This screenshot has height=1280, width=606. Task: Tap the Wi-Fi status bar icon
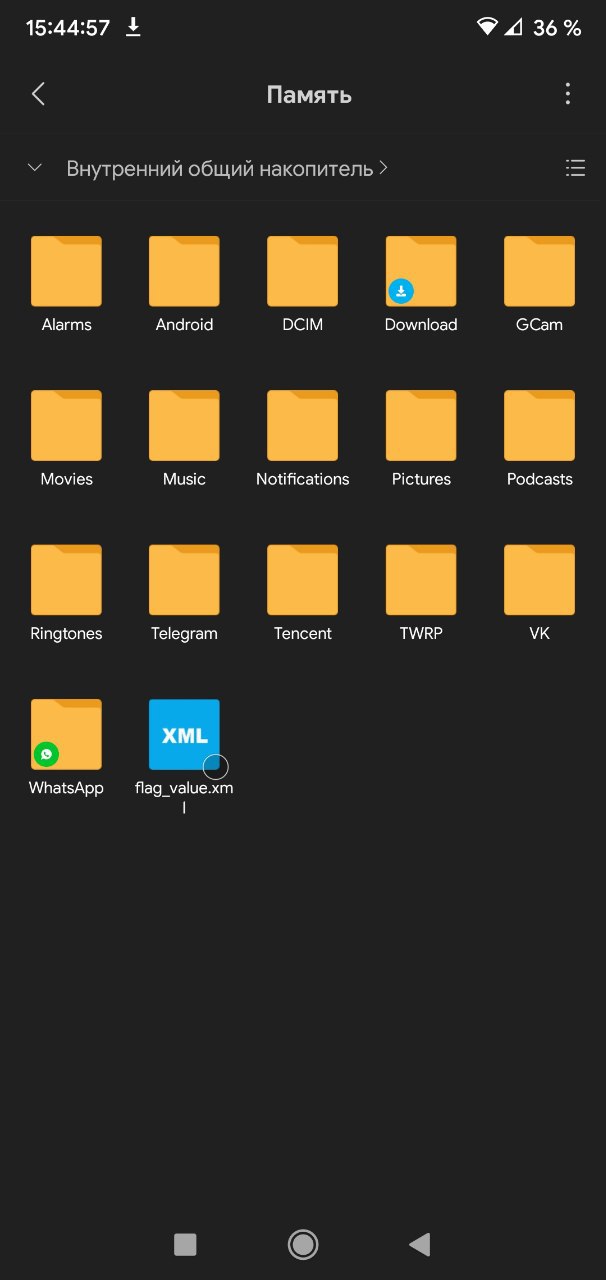pyautogui.click(x=487, y=27)
